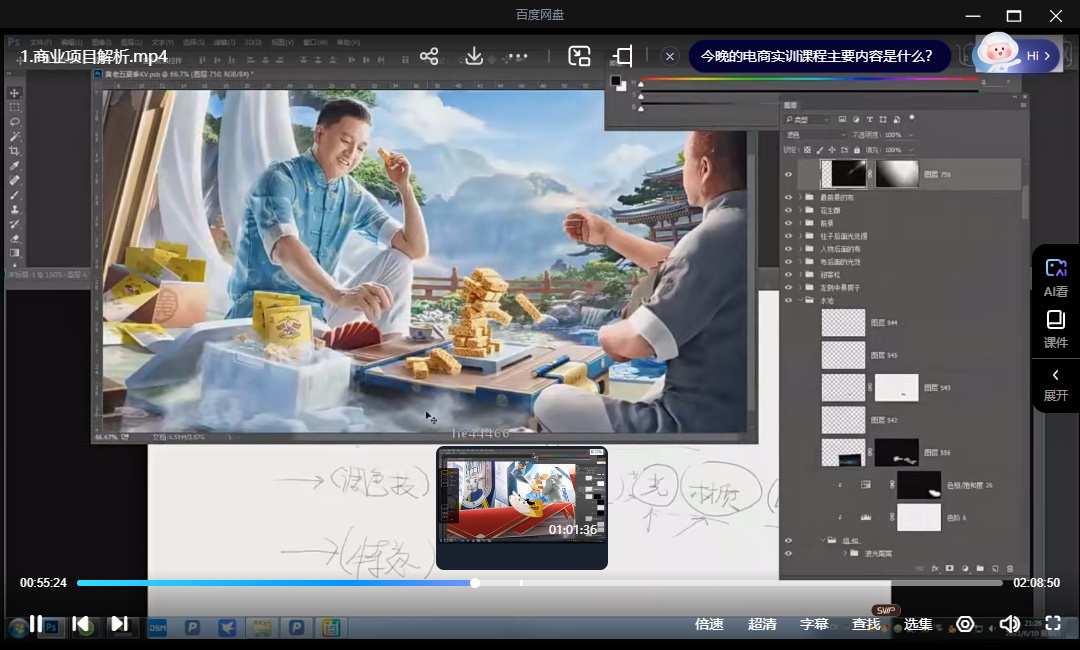Select the Eyedropper tool

click(14, 165)
